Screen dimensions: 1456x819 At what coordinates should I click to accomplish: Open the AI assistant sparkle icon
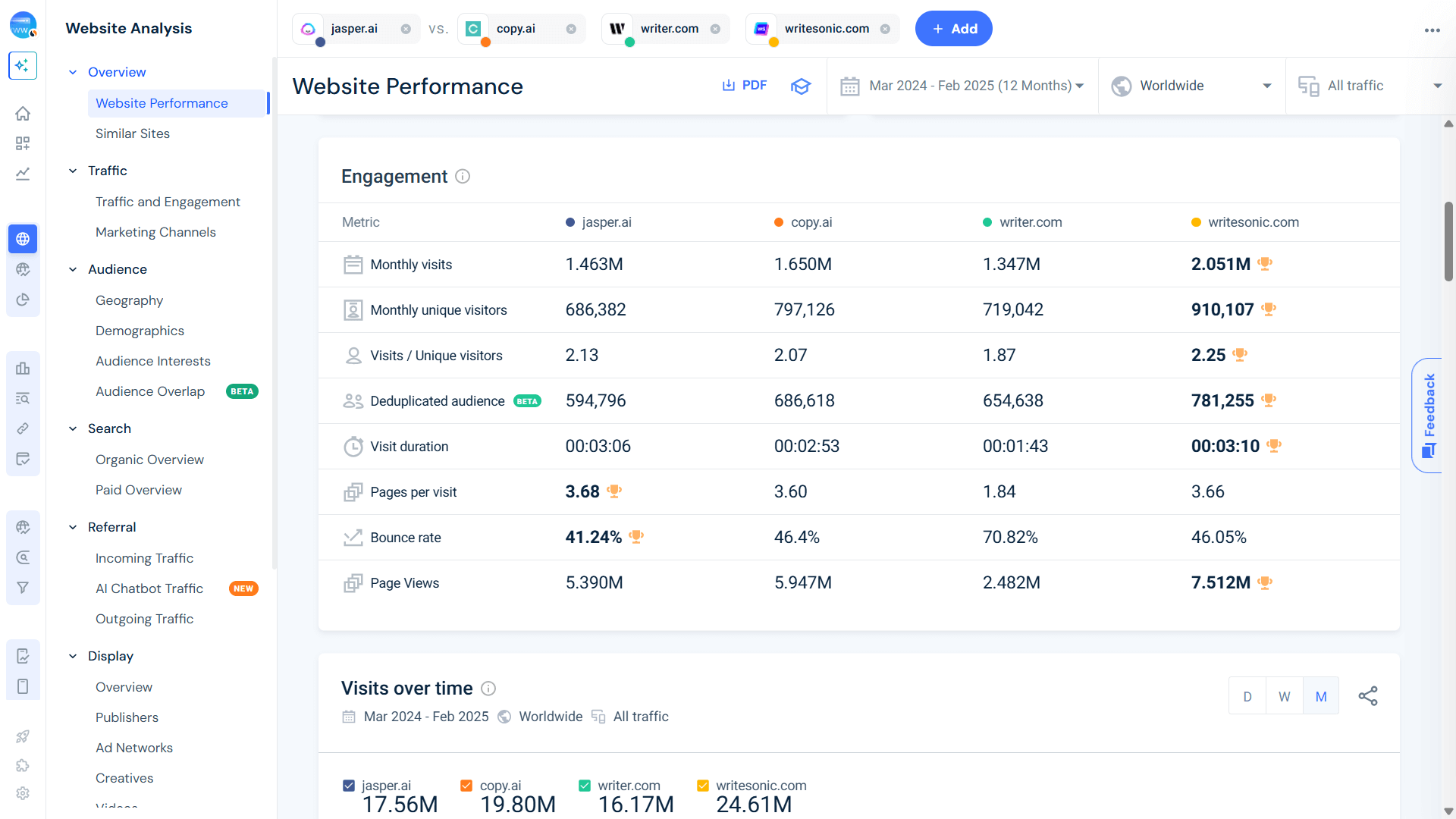(23, 66)
